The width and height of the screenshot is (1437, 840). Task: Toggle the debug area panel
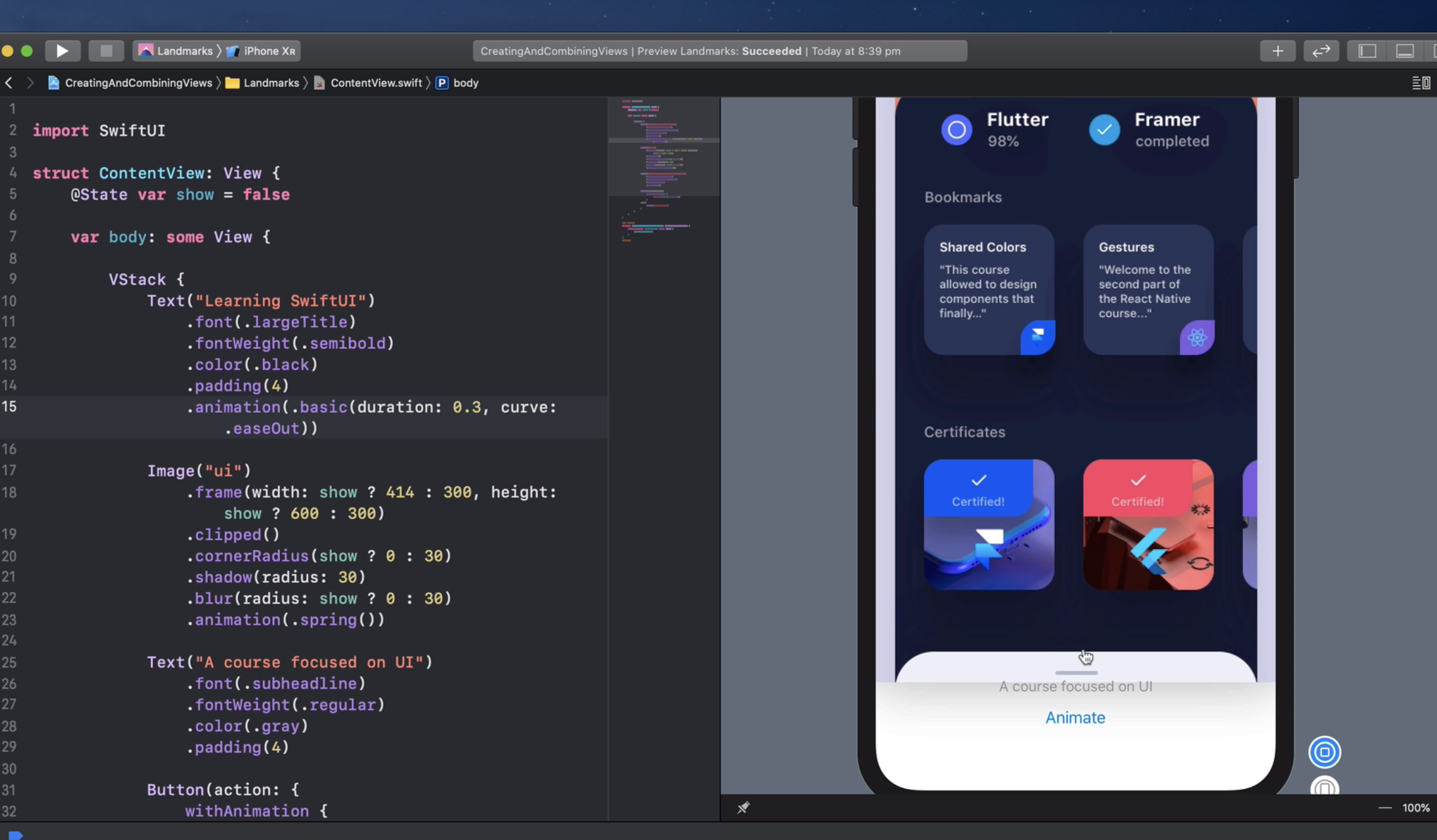1405,51
